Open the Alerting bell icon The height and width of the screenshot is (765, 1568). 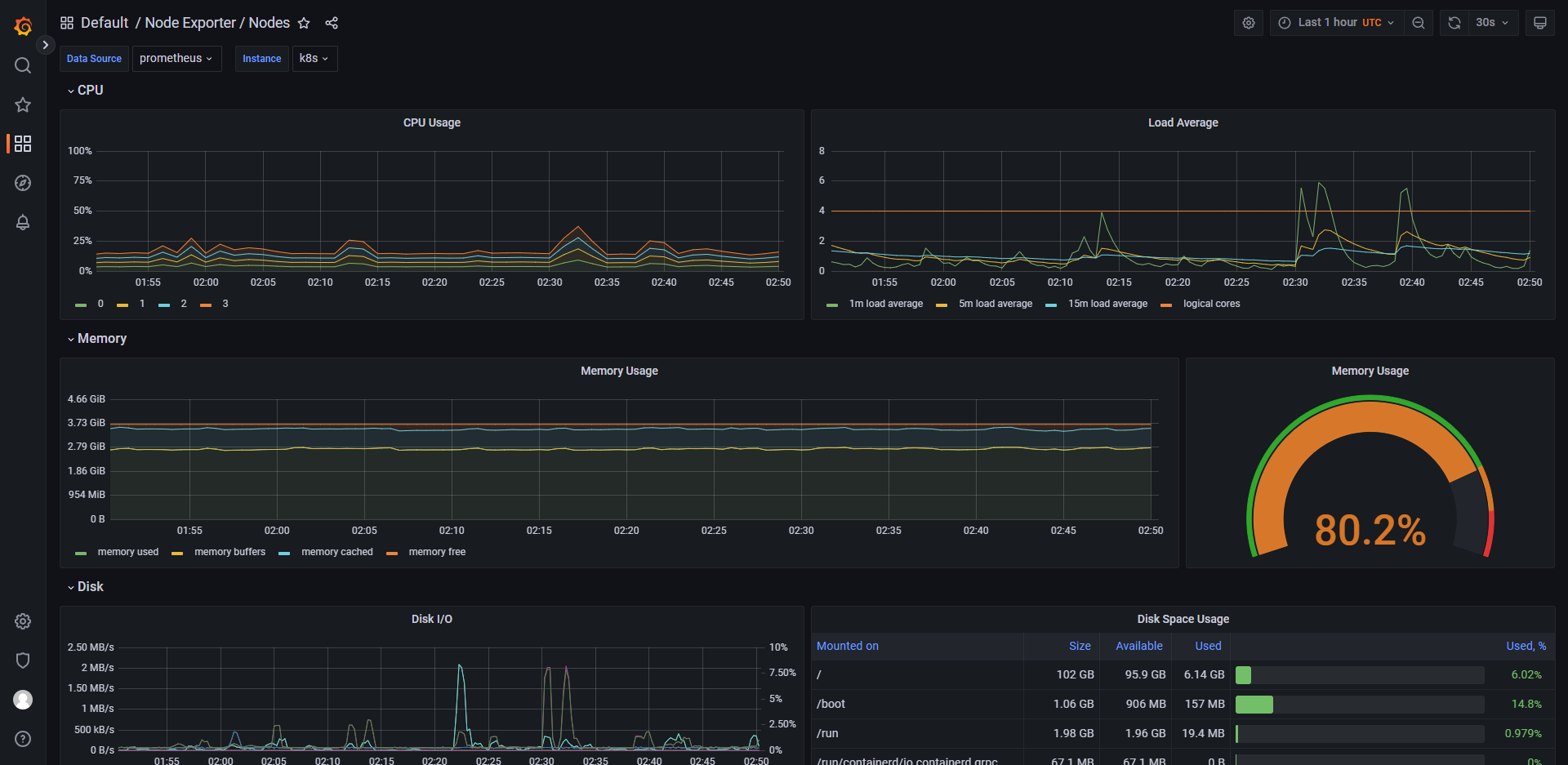point(23,222)
